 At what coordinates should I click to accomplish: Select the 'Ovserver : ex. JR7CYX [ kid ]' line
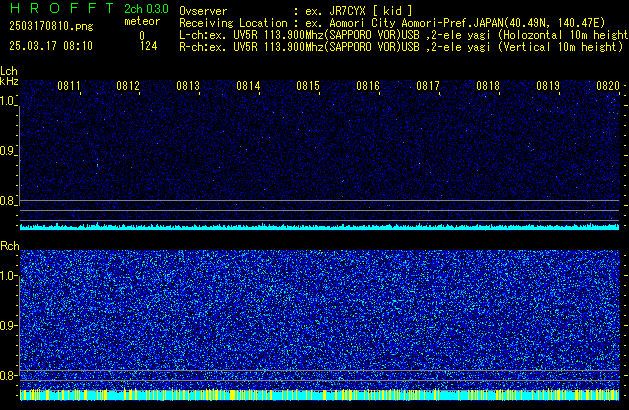(x=296, y=11)
